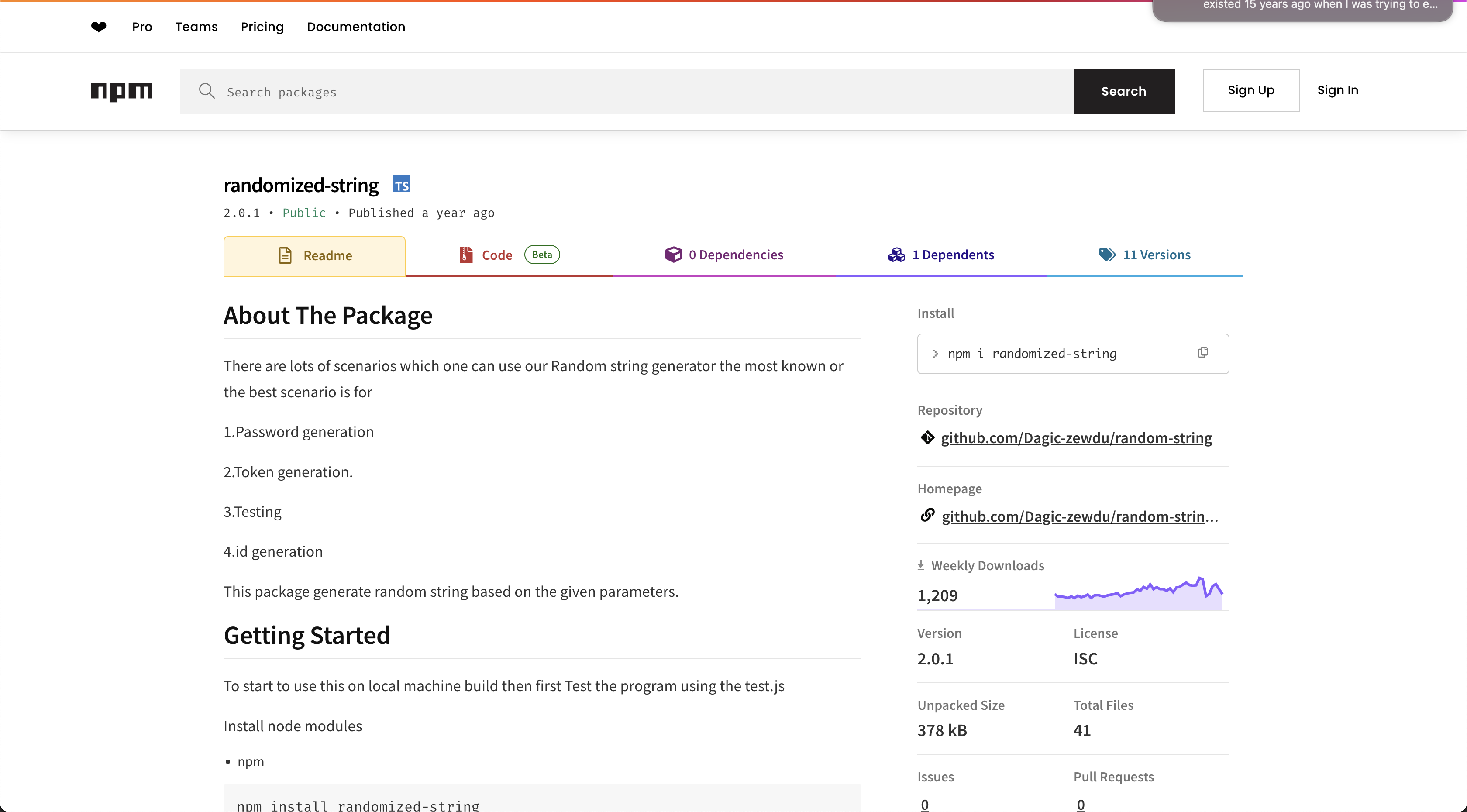This screenshot has height=812, width=1467.
Task: Click the 'ISC' license value
Action: [x=1085, y=658]
